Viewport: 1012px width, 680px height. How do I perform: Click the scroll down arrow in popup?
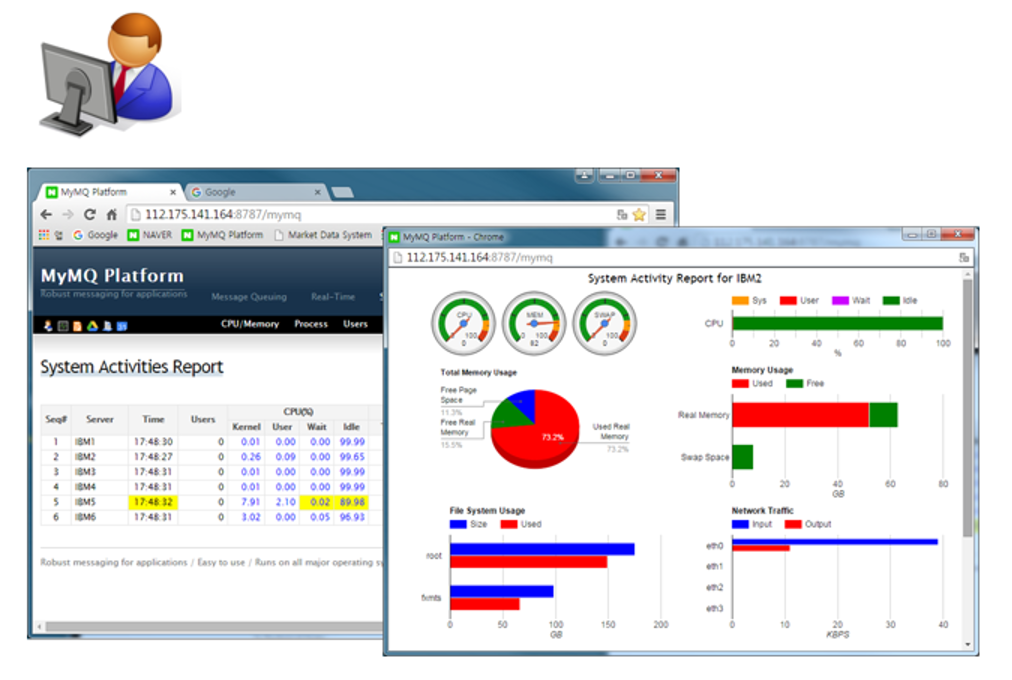pyautogui.click(x=967, y=644)
